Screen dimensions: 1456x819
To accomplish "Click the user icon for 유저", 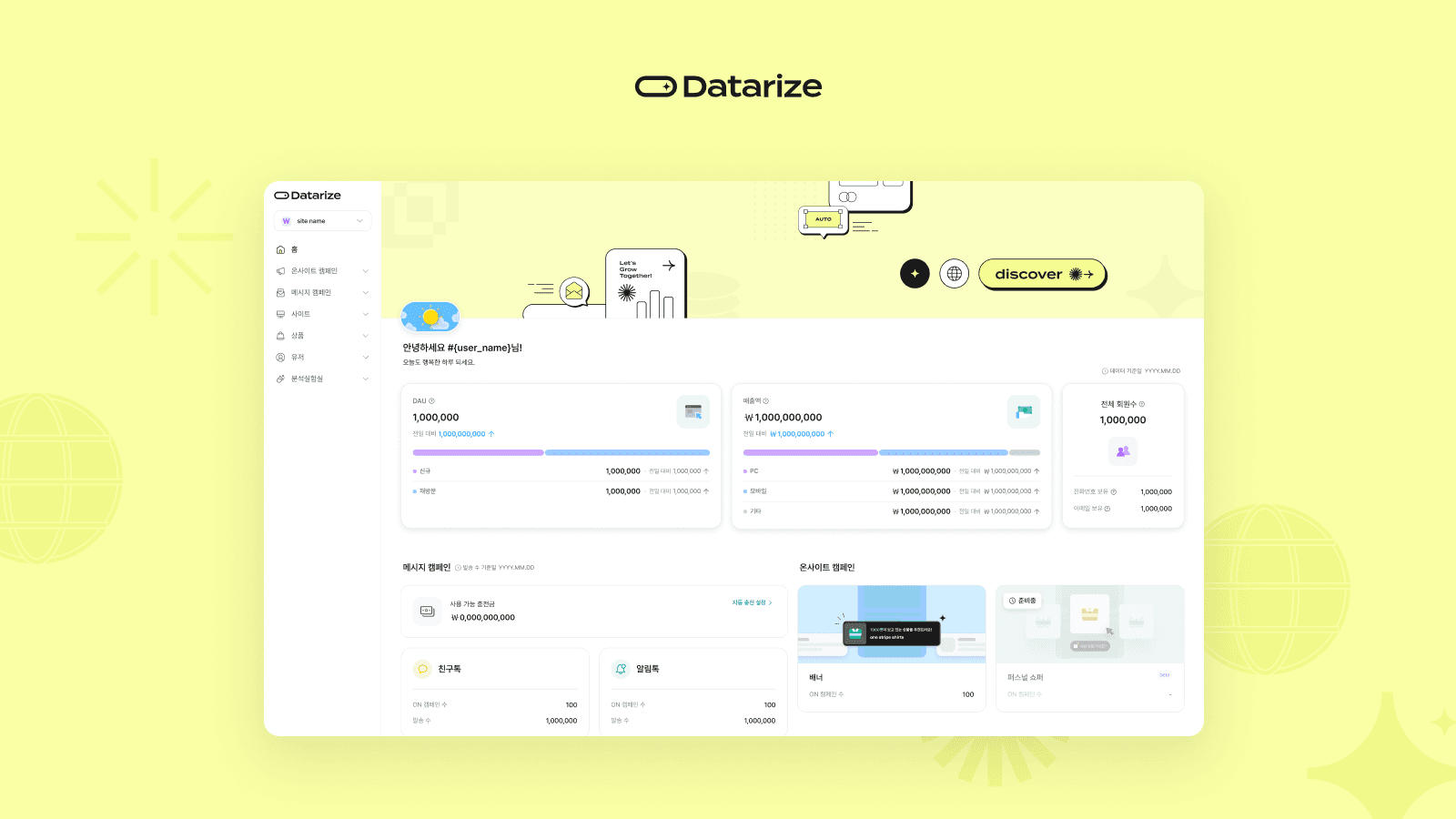I will point(280,357).
